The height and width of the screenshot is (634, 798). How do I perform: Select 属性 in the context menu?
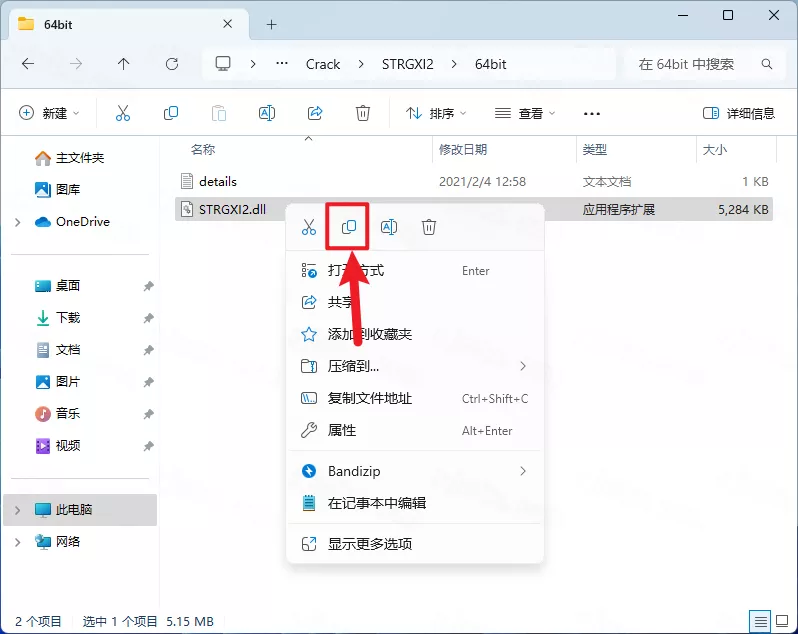pyautogui.click(x=342, y=430)
